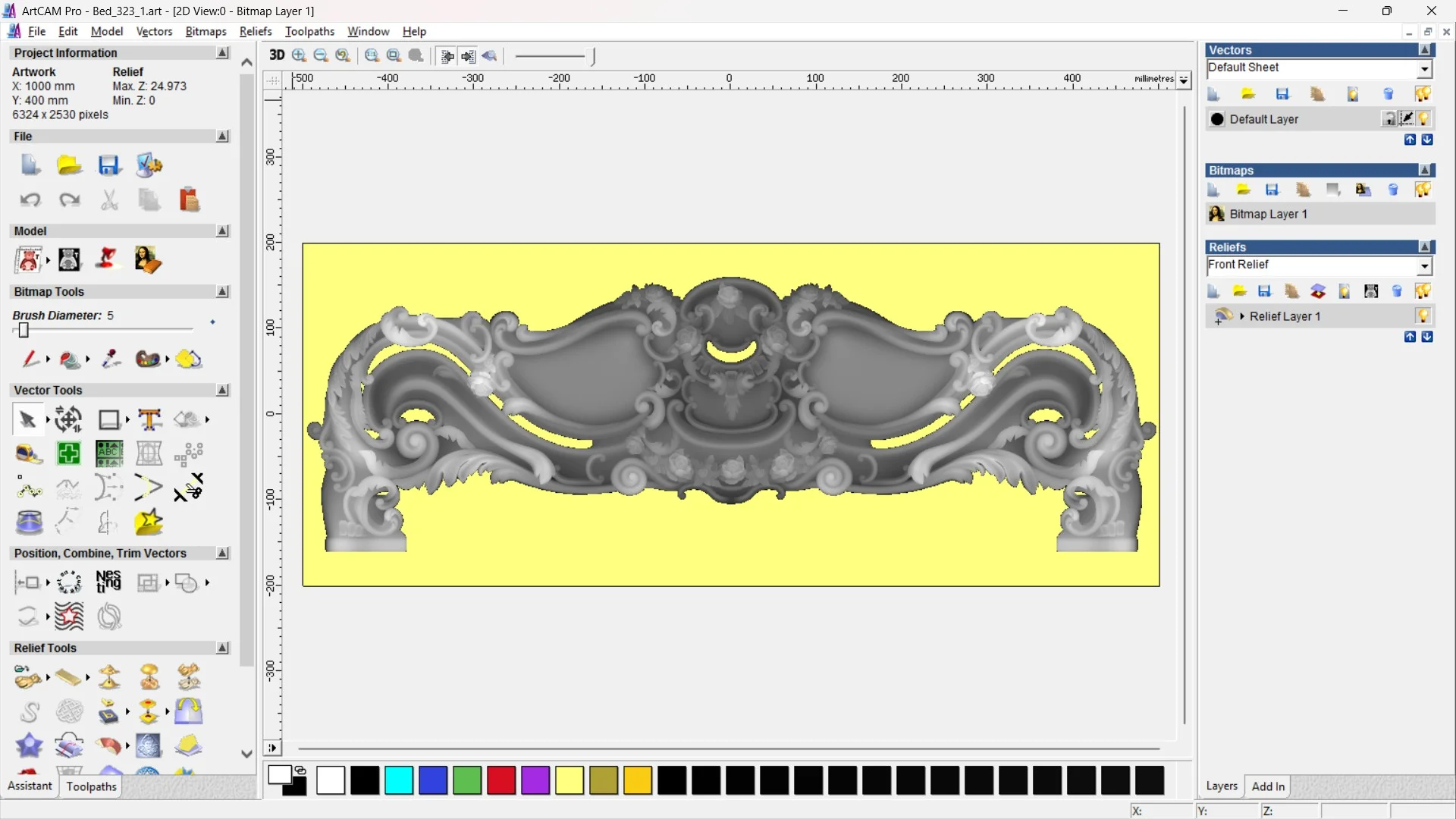
Task: Toggle the Default Layer lock icon
Action: pyautogui.click(x=1389, y=119)
